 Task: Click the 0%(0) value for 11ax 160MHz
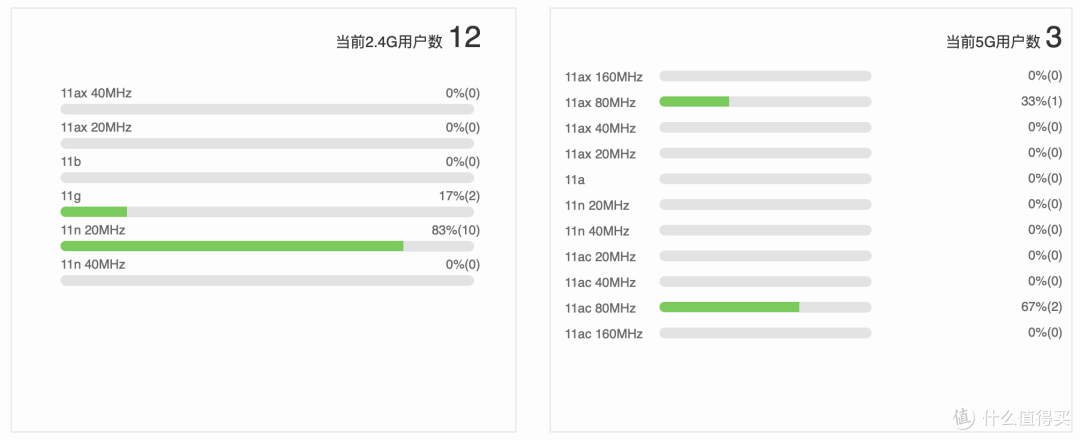[1045, 76]
